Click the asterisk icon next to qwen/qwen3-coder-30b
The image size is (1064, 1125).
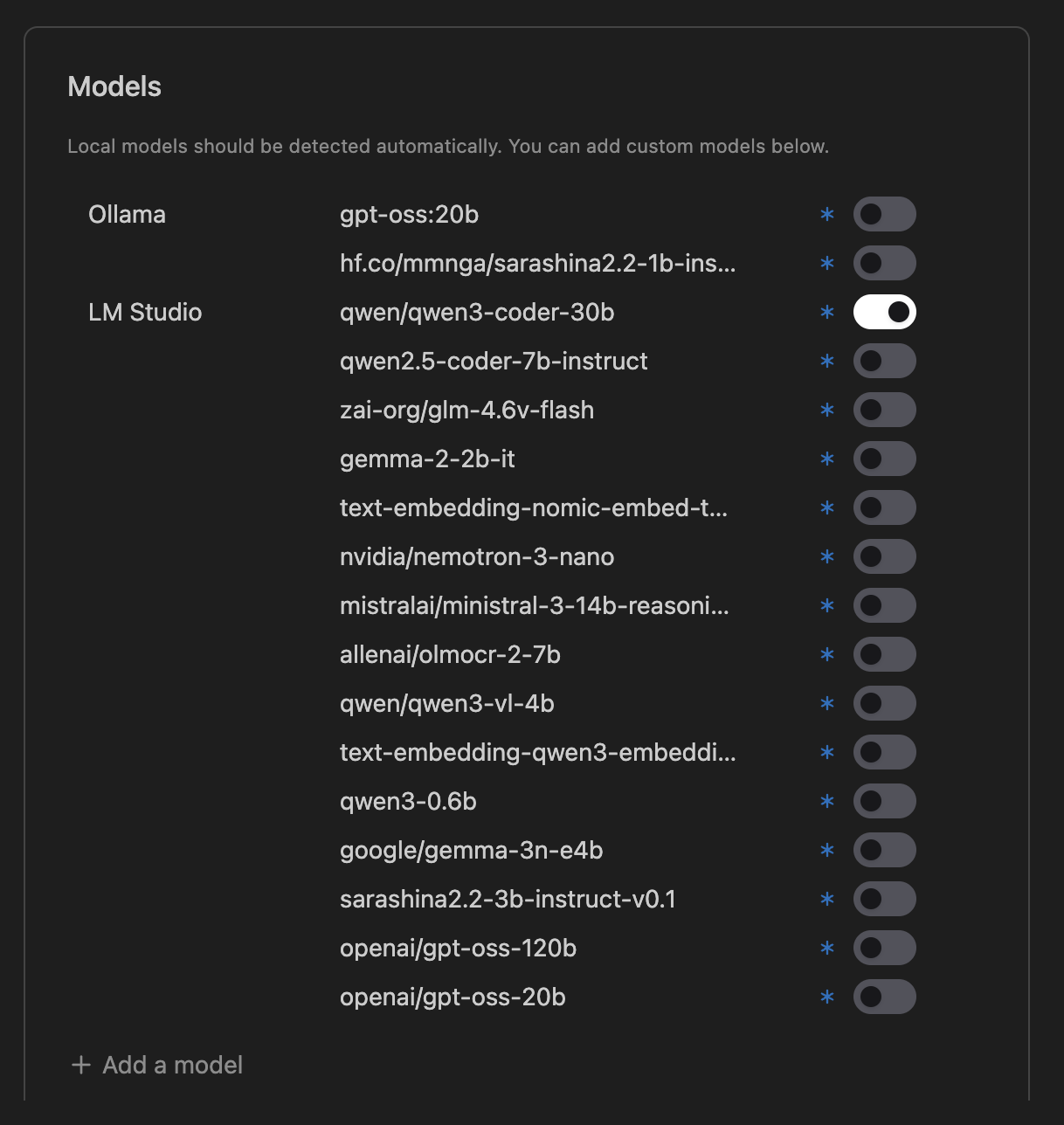[826, 312]
